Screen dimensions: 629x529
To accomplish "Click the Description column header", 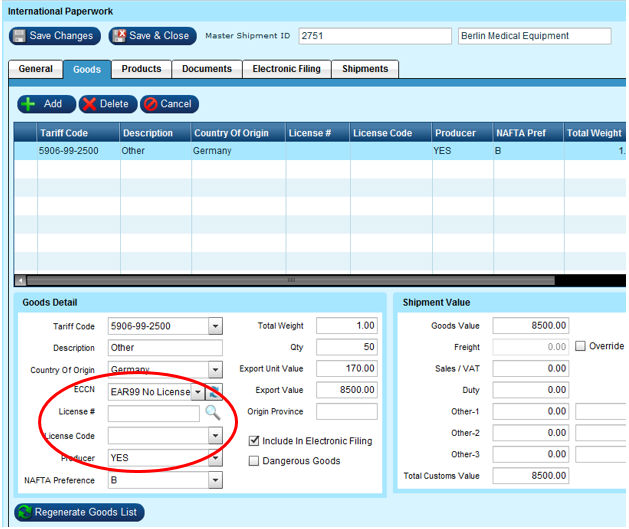I will point(155,133).
